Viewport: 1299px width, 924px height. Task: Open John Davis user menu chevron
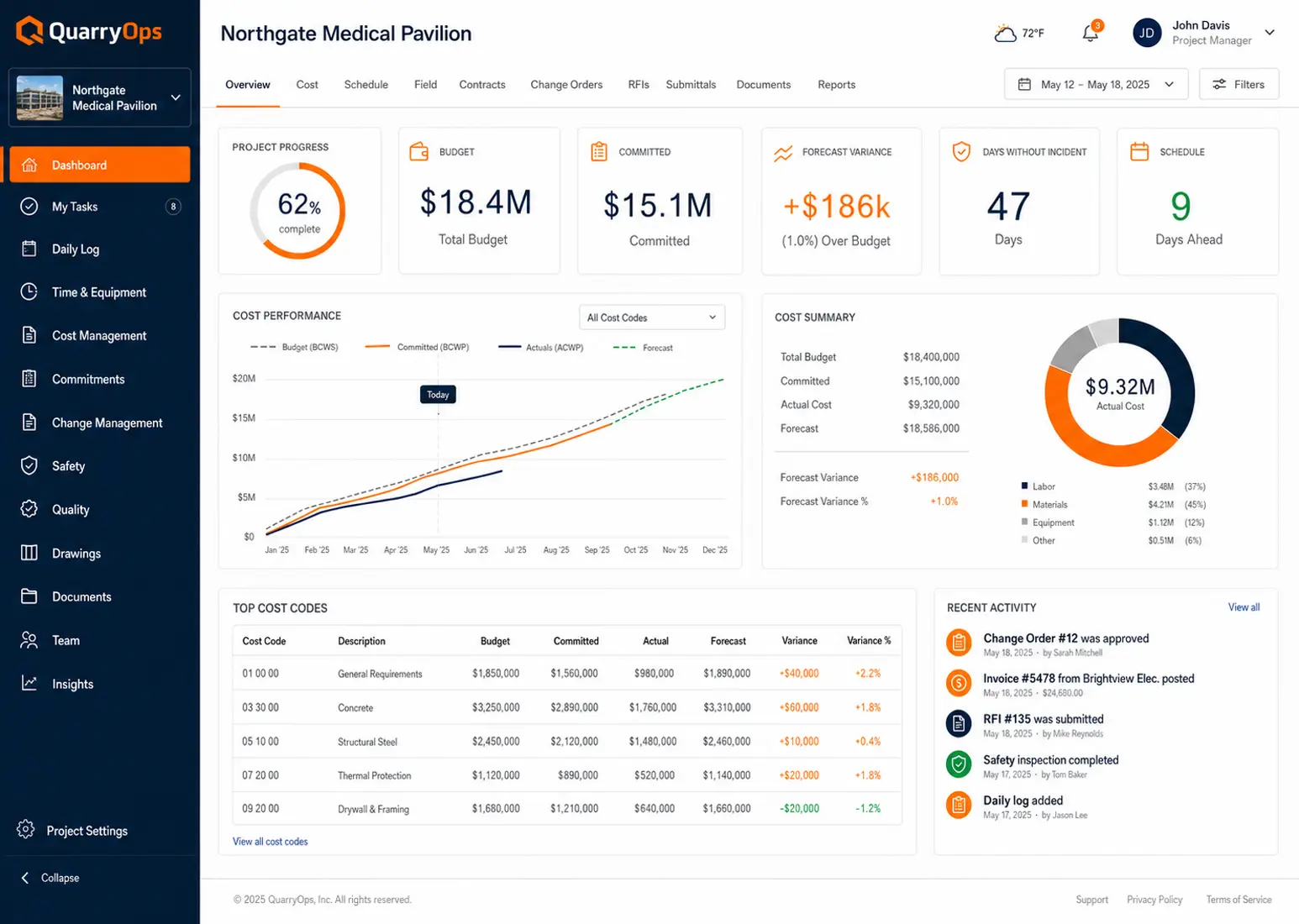tap(1270, 33)
